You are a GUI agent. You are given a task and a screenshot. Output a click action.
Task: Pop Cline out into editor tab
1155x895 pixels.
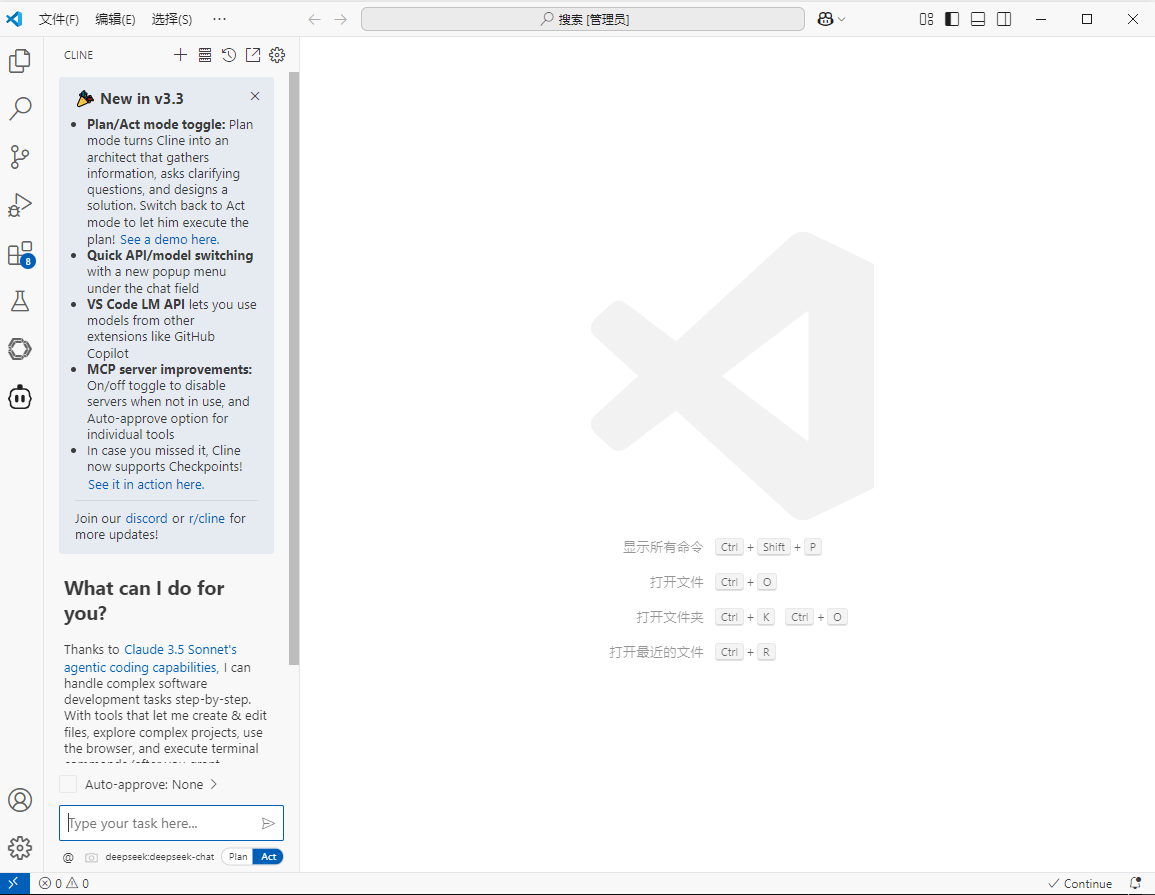click(x=253, y=55)
